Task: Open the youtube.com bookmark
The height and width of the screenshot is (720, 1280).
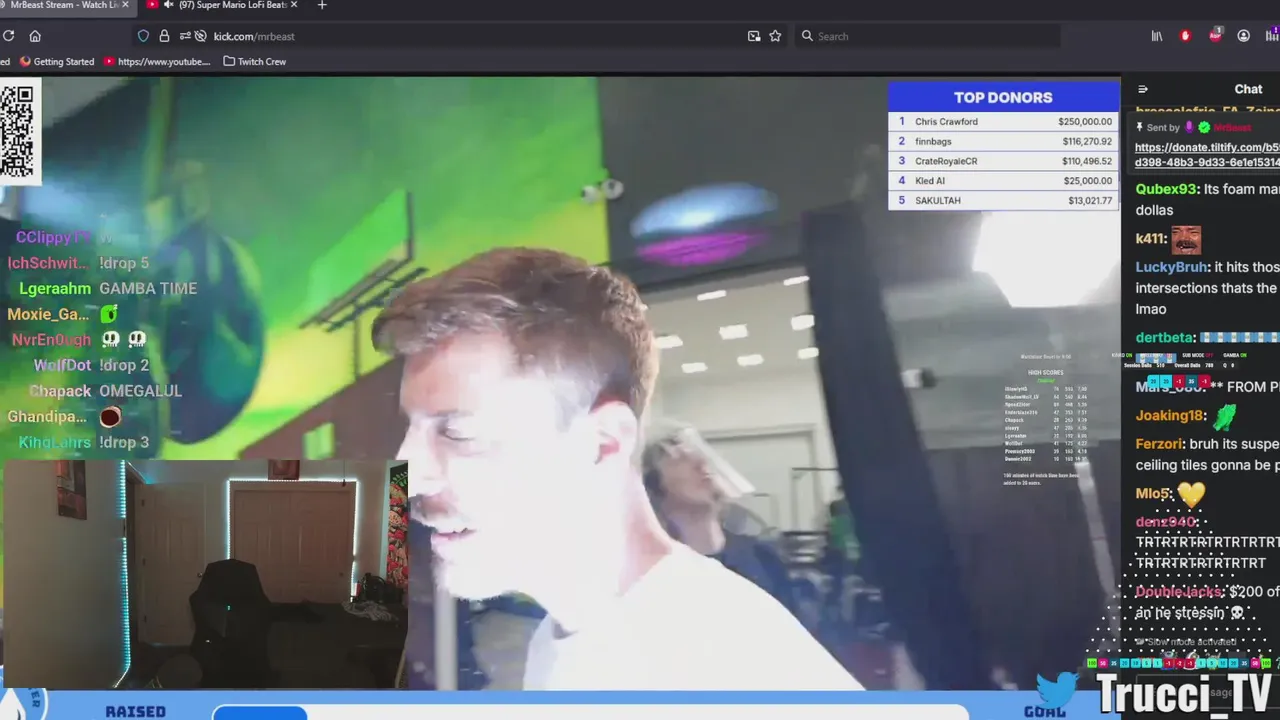Action: click(157, 62)
